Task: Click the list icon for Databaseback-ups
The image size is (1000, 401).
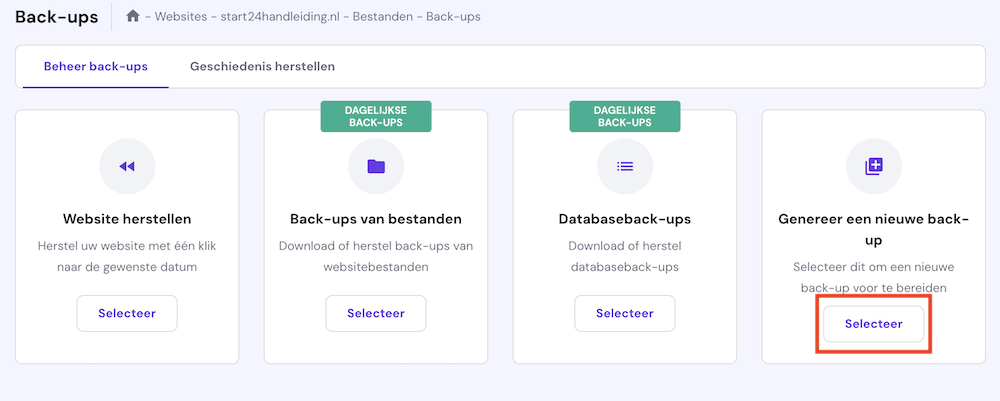Action: 625,166
